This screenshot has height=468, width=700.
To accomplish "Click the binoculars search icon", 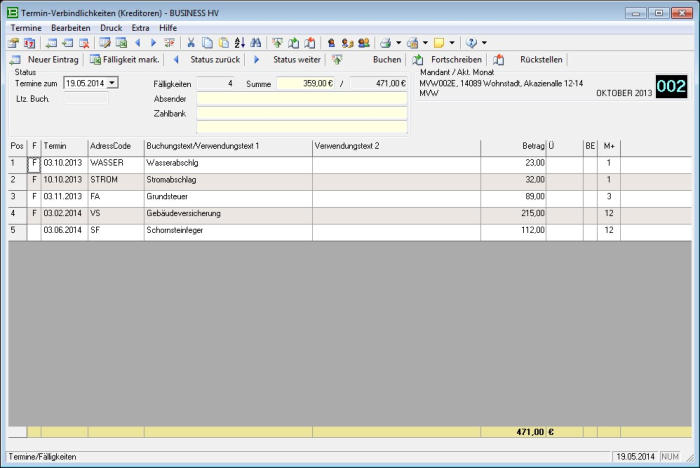I will pyautogui.click(x=256, y=43).
